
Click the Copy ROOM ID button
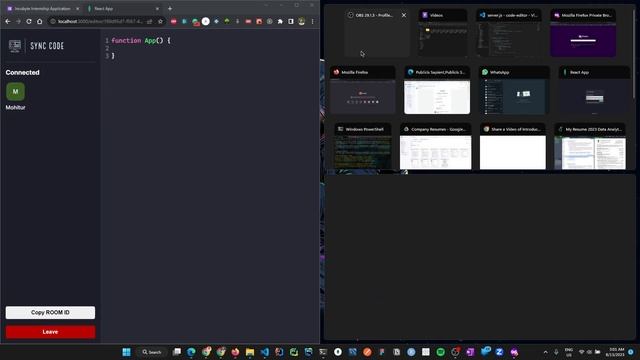(50, 312)
